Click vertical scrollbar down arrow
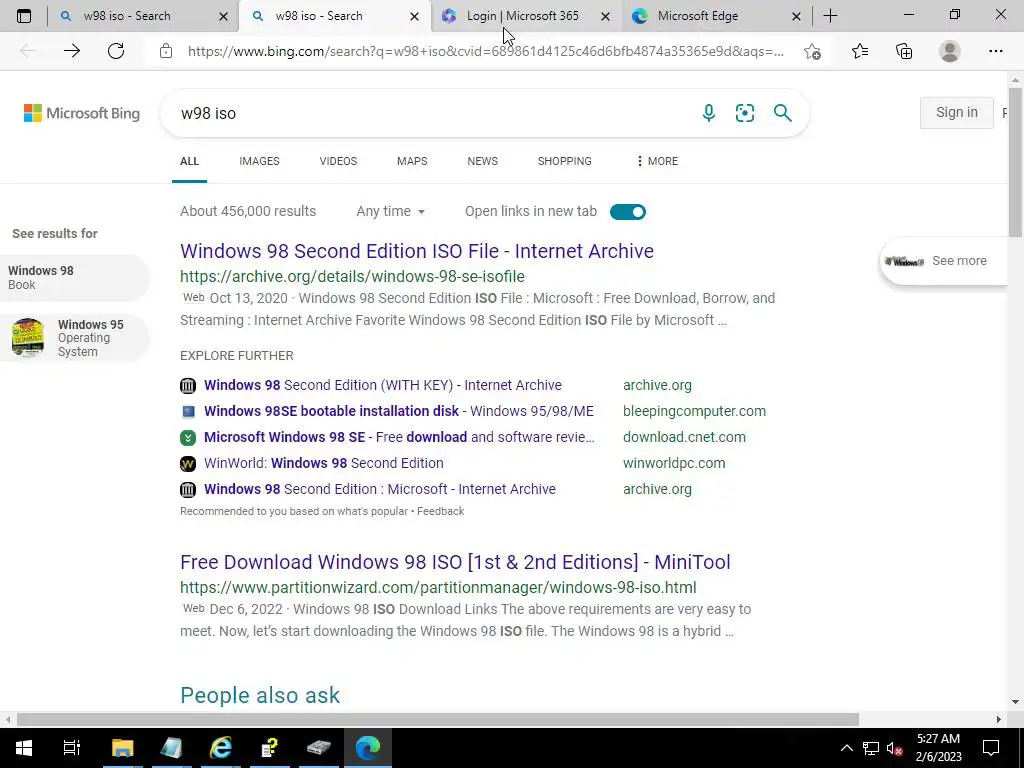This screenshot has height=768, width=1024. coord(1015,703)
